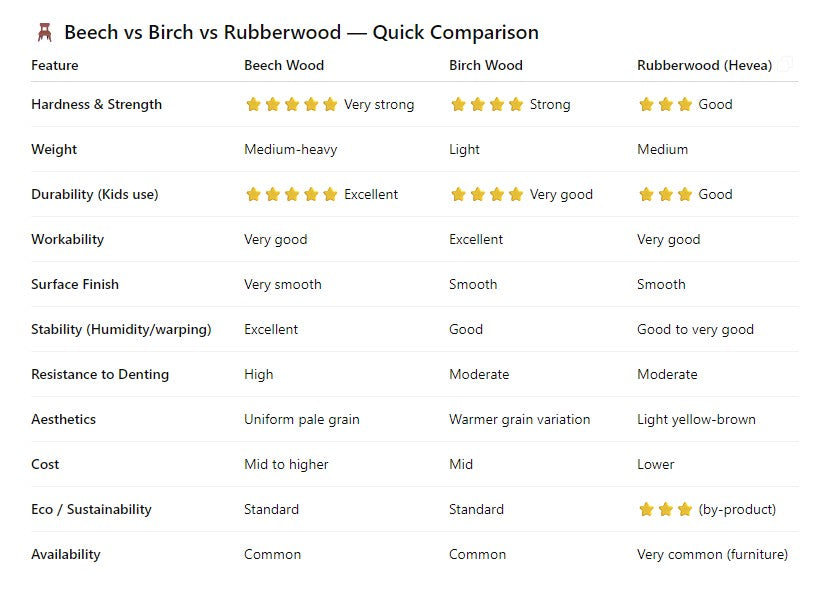Click Rubberwood hardness star rating
Image resolution: width=828 pixels, height=601 pixels.
[665, 104]
